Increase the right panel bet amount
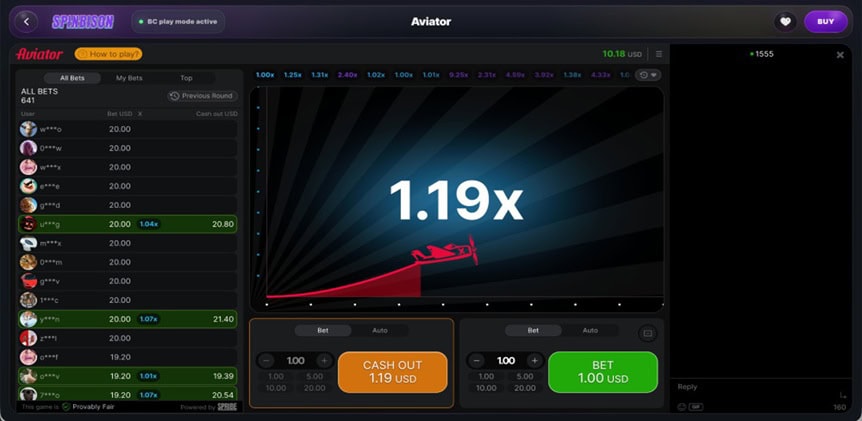This screenshot has height=421, width=862. 534,361
